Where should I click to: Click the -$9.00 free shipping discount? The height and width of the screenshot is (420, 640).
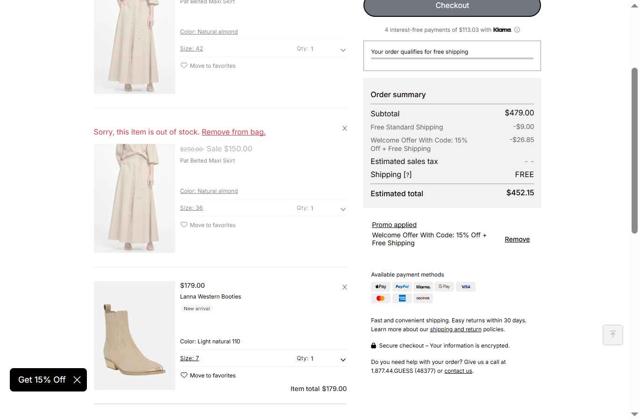[524, 127]
